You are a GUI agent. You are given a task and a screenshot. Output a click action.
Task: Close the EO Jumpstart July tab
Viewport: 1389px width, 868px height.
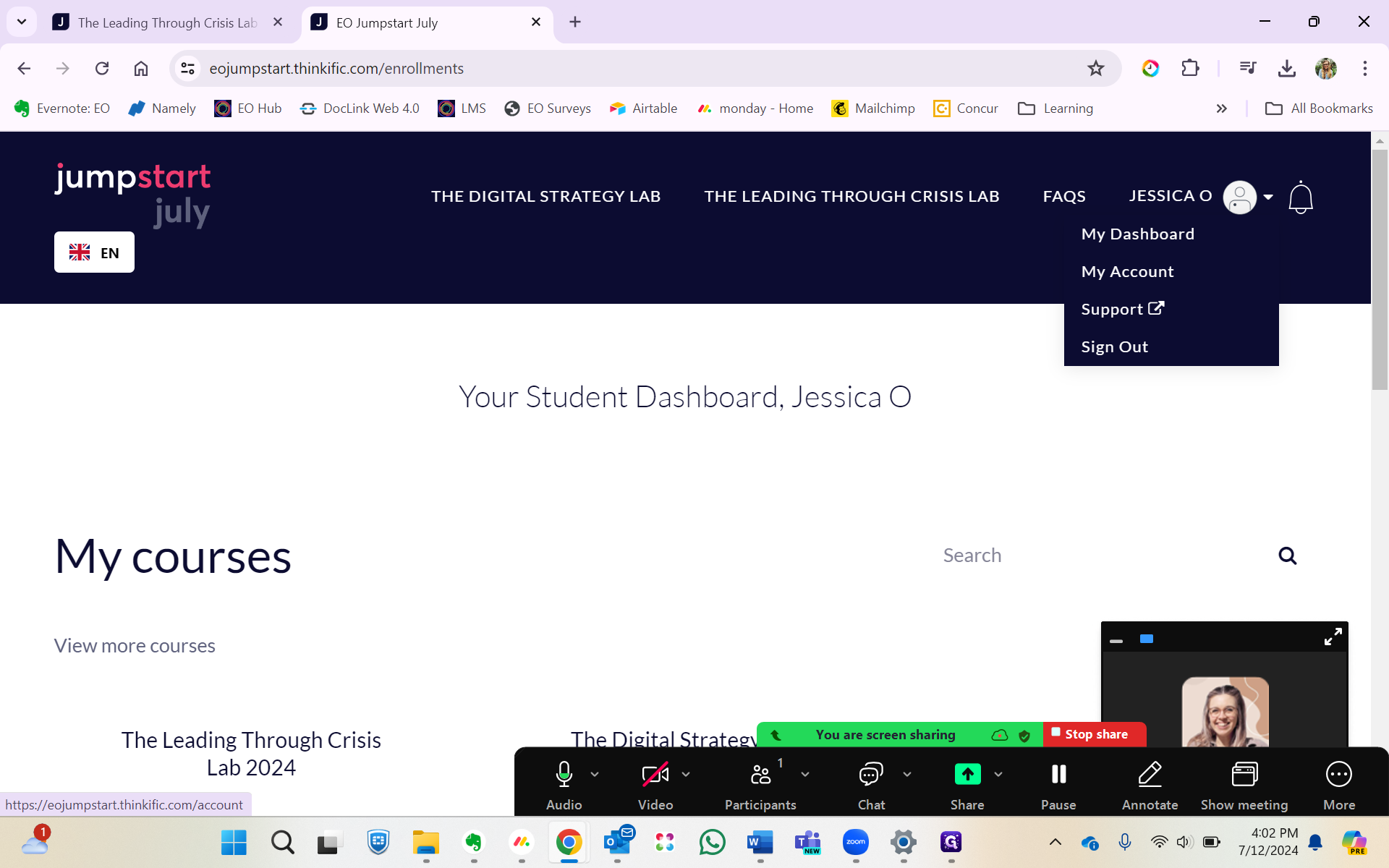pyautogui.click(x=535, y=22)
